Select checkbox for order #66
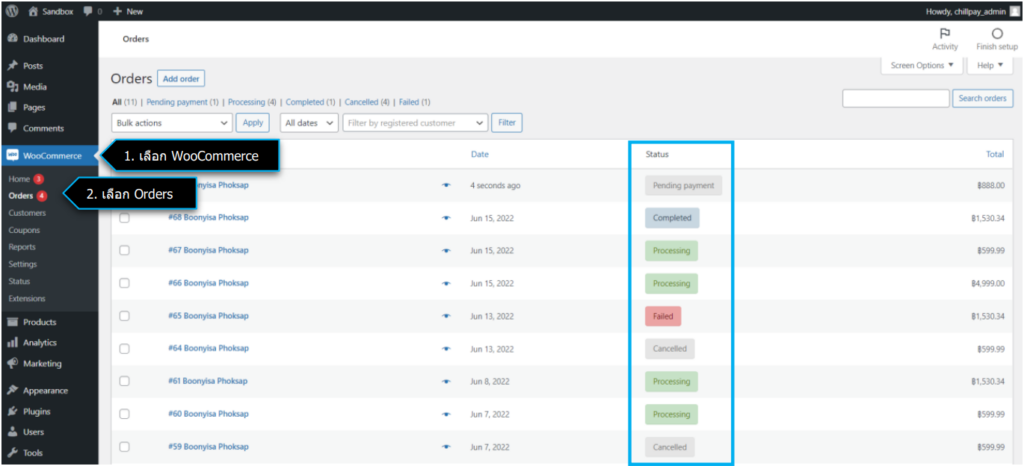Screen dimensions: 1024x466 pyautogui.click(x=124, y=283)
